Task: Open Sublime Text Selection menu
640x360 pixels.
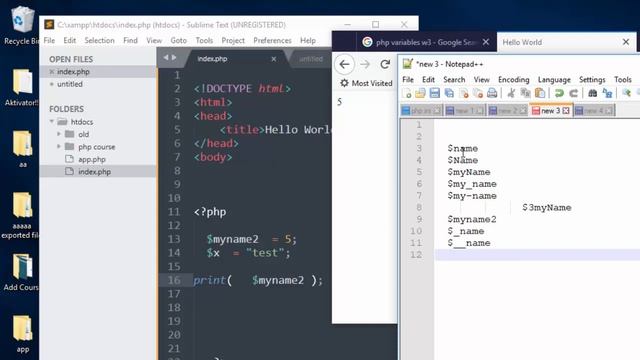Action: tap(100, 40)
